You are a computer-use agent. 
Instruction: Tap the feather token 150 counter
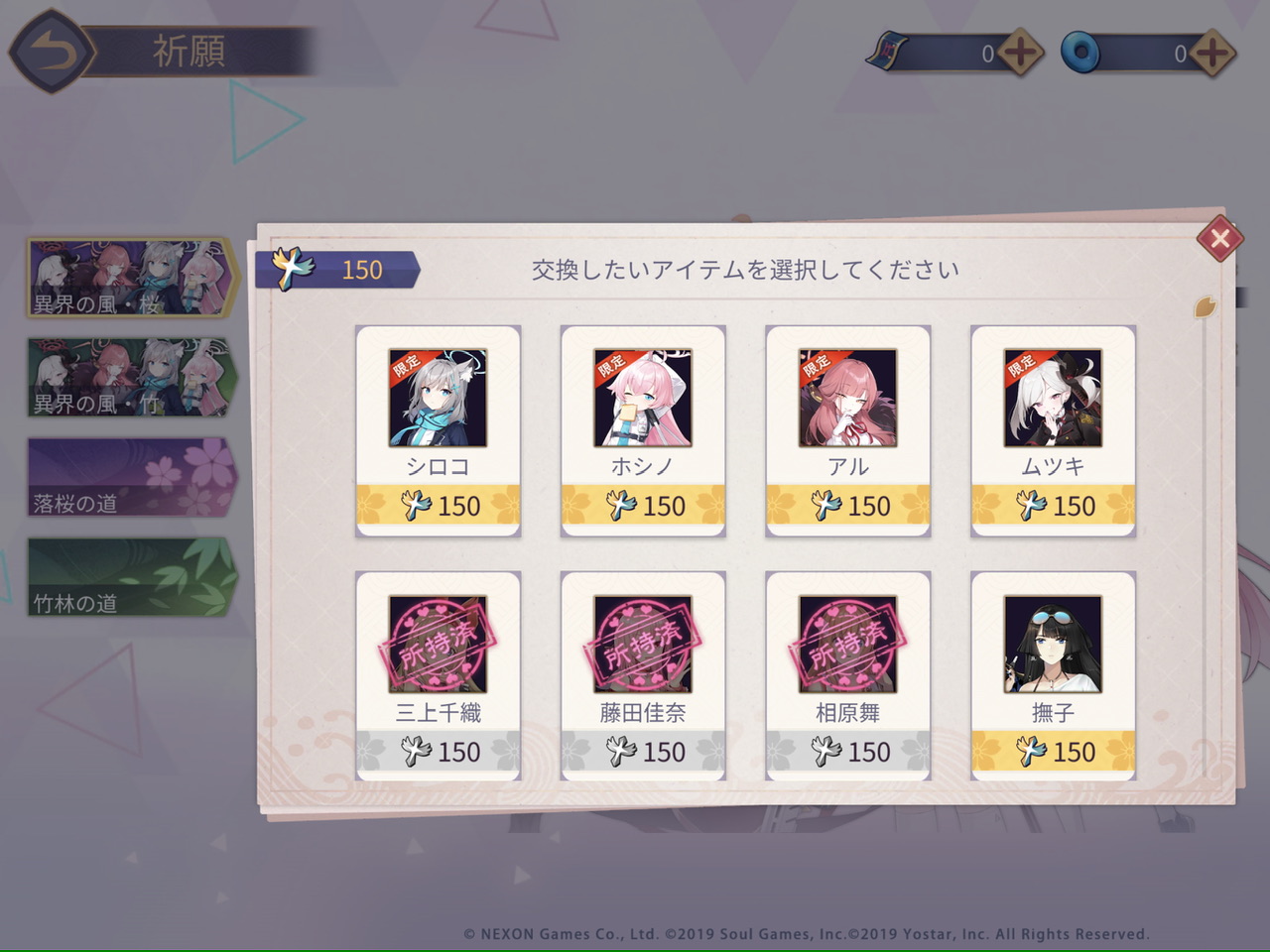[x=337, y=270]
